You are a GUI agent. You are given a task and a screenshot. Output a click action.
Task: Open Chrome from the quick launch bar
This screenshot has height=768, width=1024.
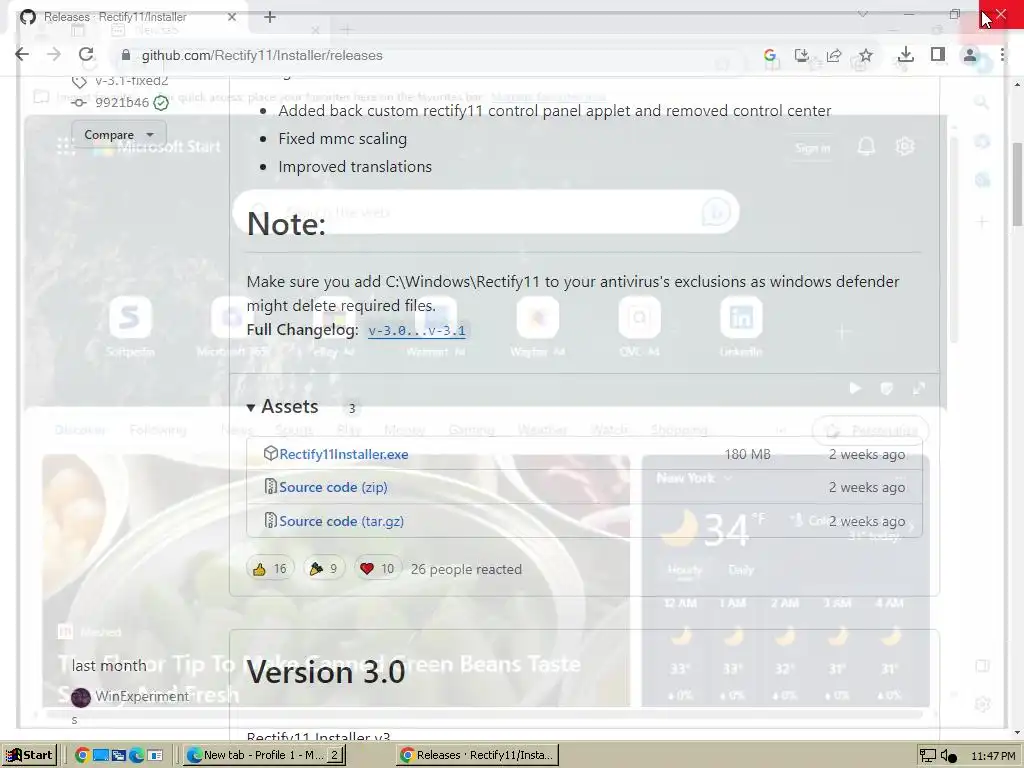pos(82,756)
